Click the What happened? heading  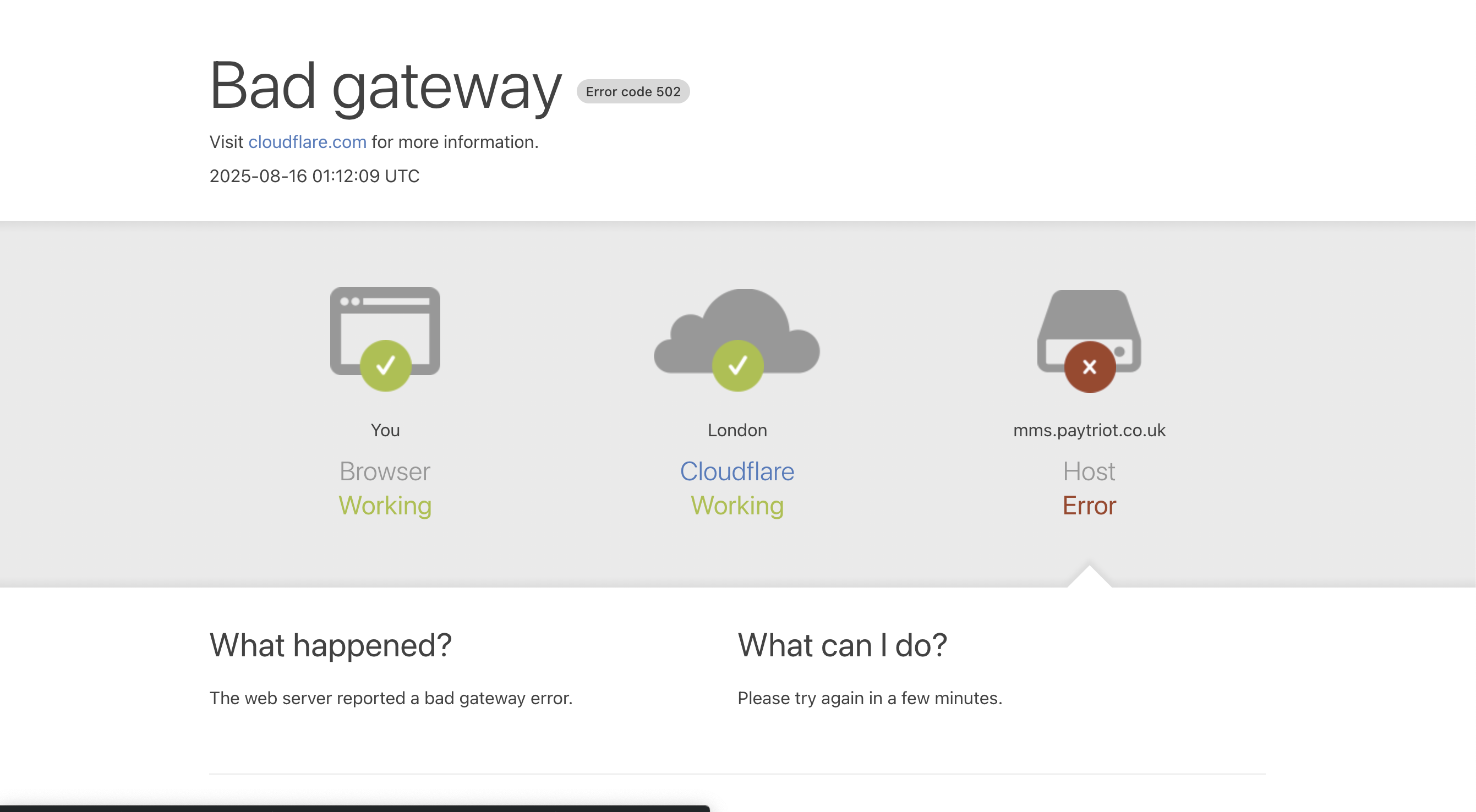click(331, 645)
